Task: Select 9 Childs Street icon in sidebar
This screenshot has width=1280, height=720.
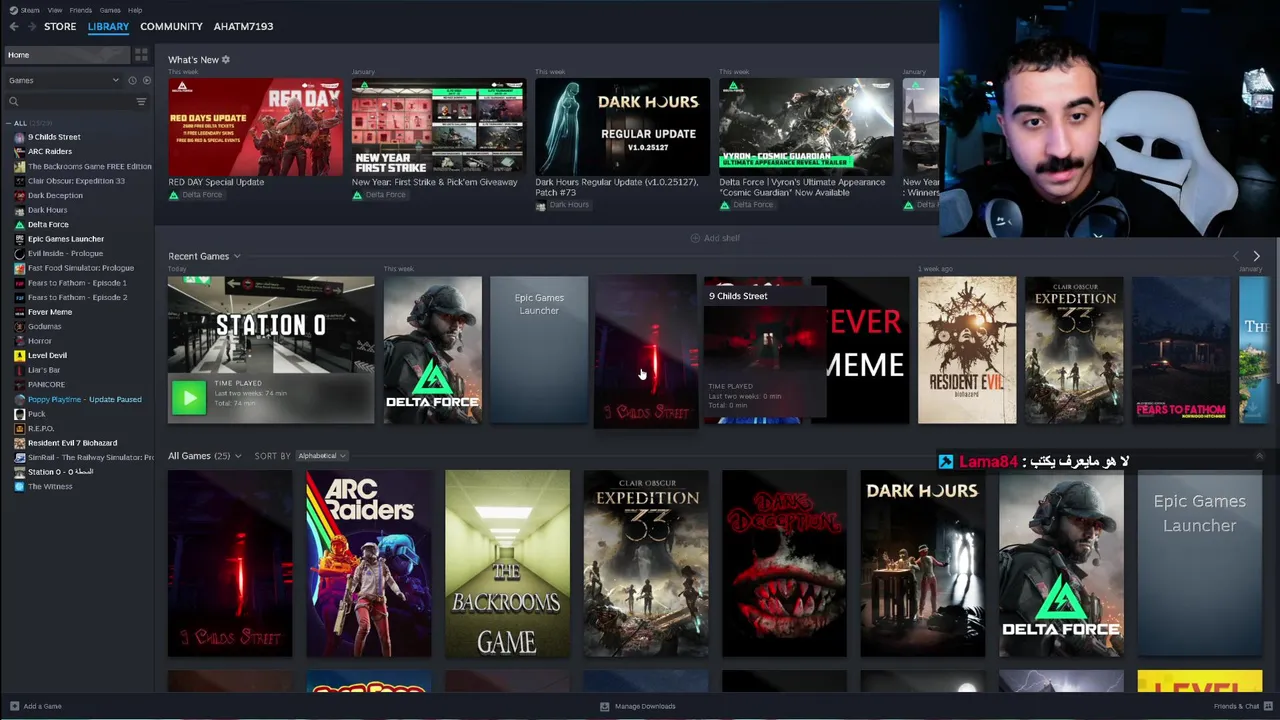Action: (20, 137)
